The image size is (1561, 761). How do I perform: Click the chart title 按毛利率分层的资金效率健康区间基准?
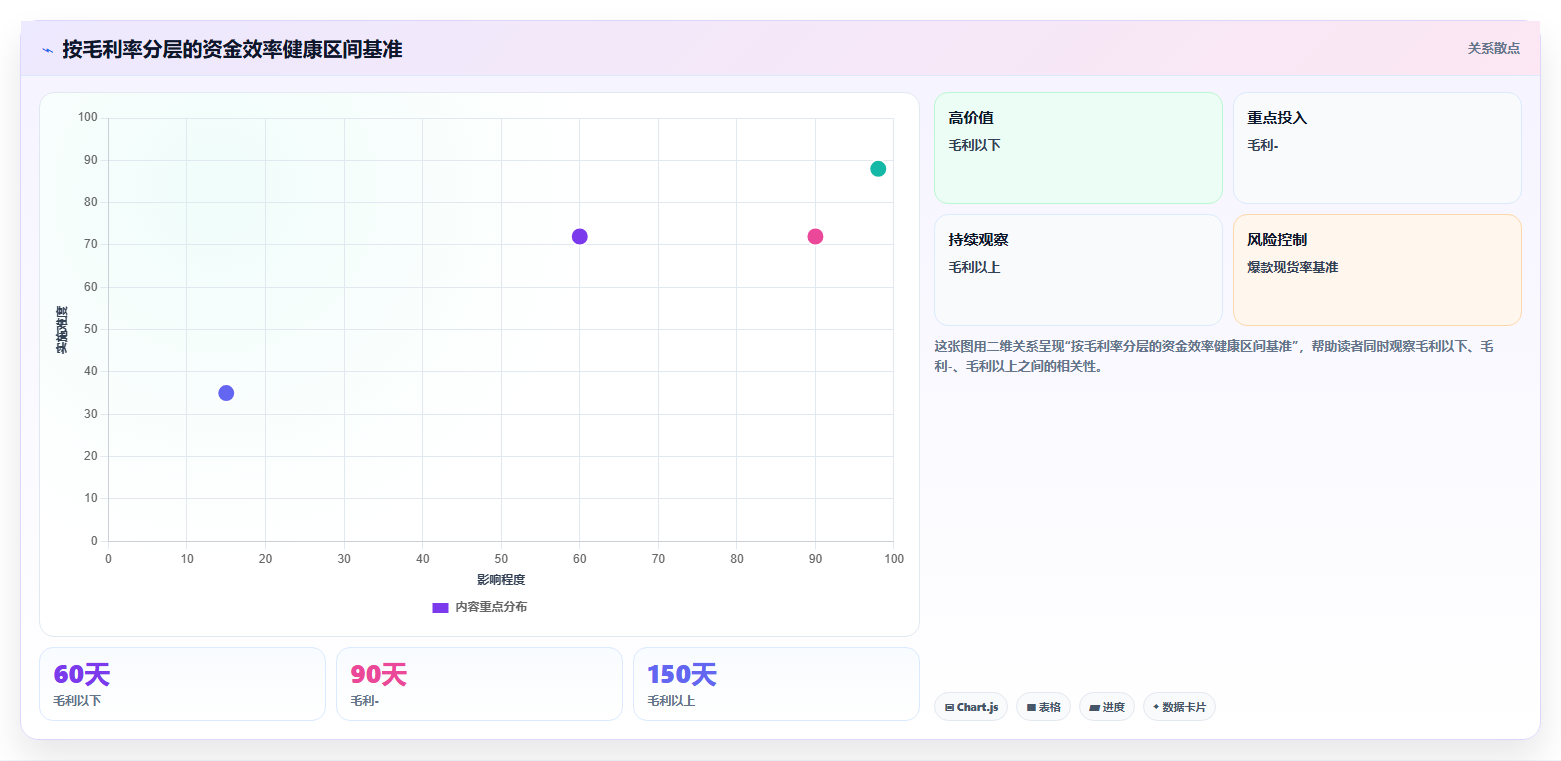click(x=232, y=49)
